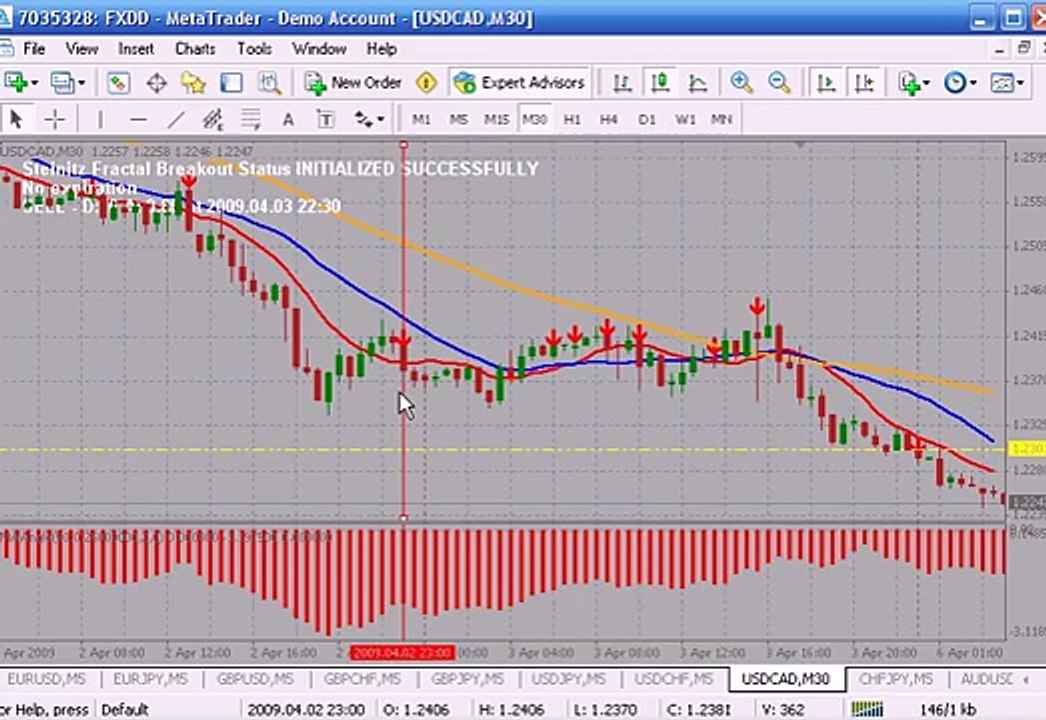Image resolution: width=1046 pixels, height=720 pixels.
Task: Switch to D1 timeframe
Action: pos(646,119)
